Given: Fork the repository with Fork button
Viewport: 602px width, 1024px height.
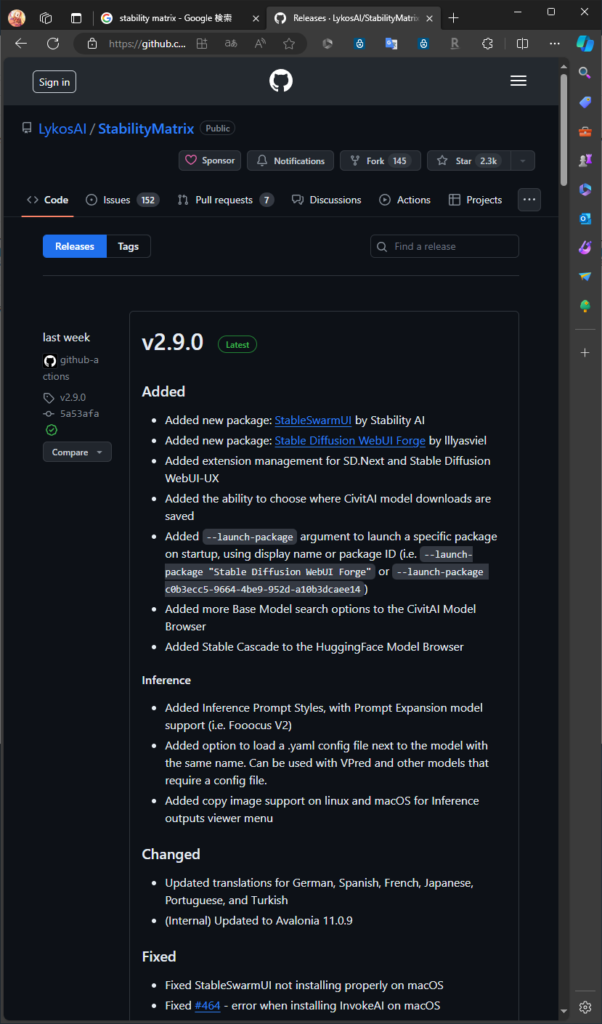Looking at the screenshot, I should point(380,161).
